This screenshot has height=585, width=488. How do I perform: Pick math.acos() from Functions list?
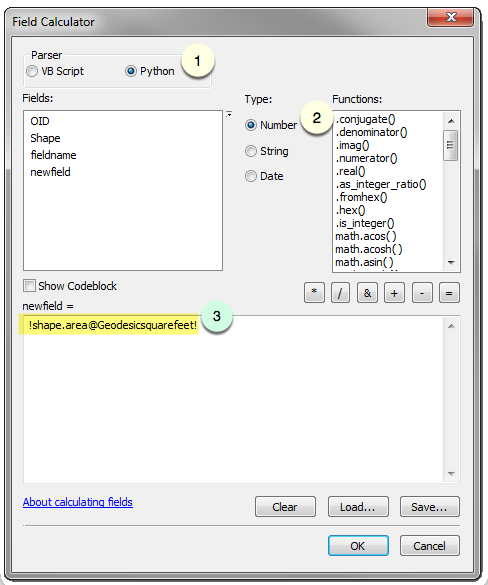click(x=366, y=236)
